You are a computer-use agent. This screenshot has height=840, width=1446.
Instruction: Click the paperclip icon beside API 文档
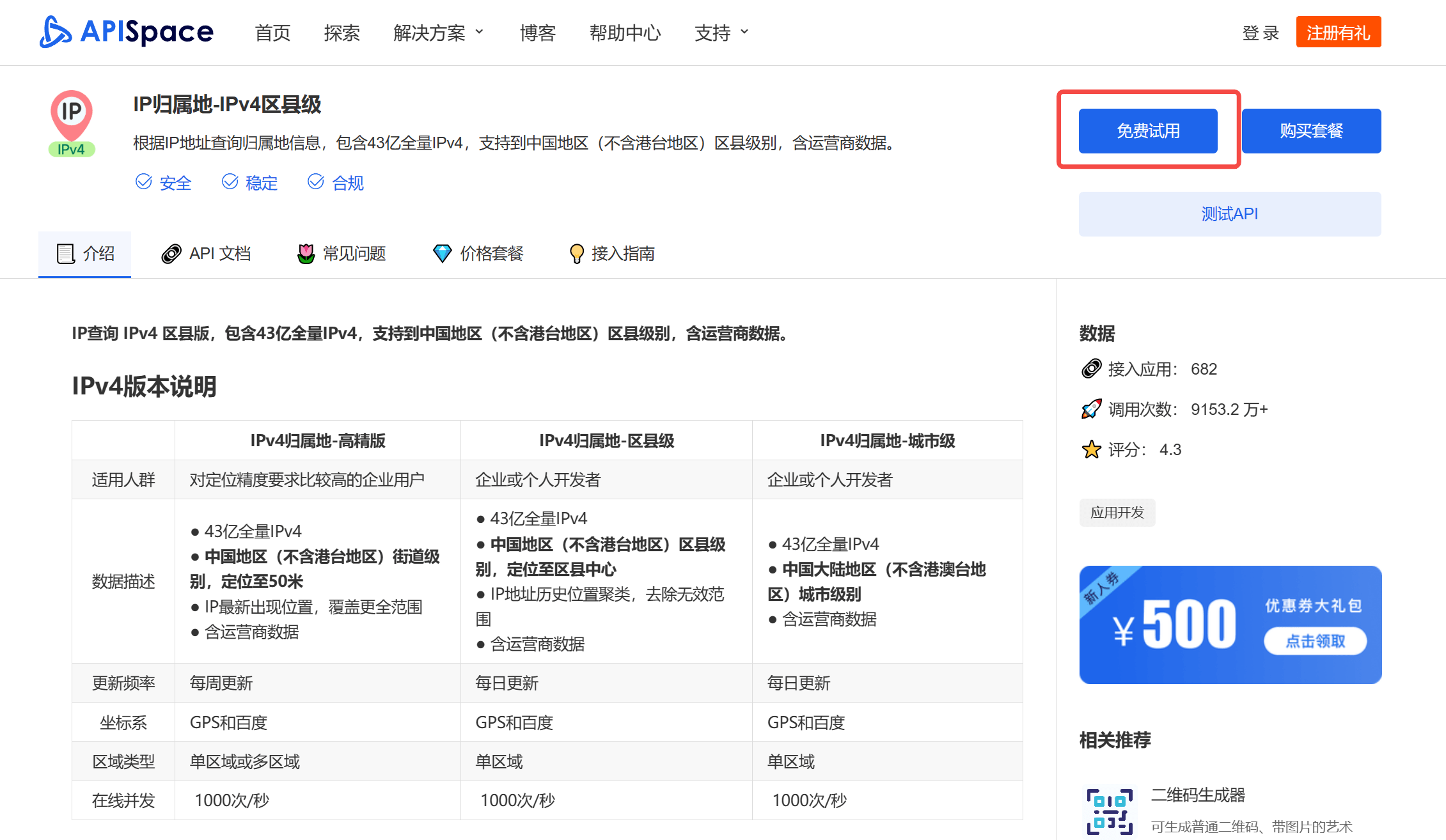[x=171, y=254]
